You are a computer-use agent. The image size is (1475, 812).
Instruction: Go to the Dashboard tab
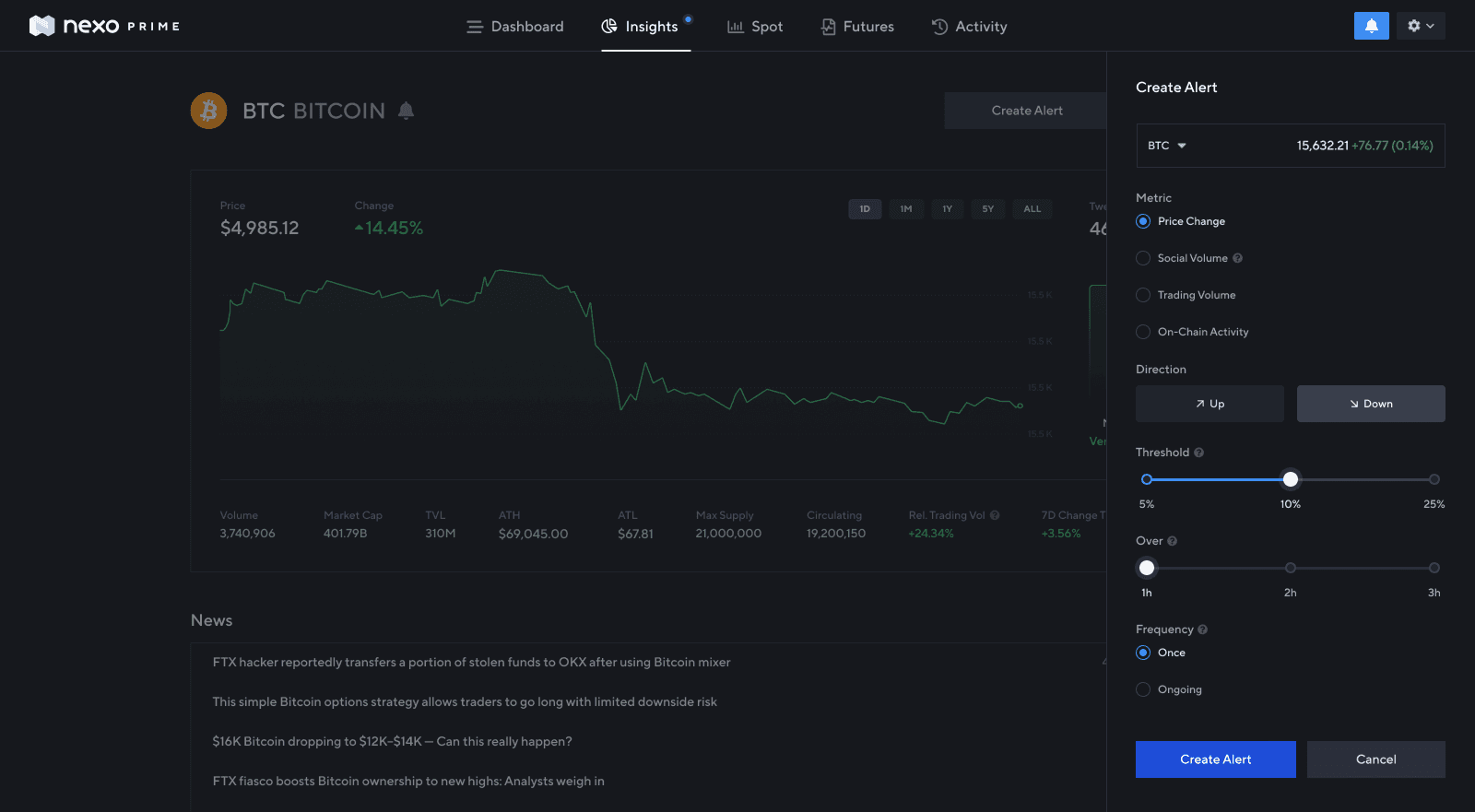tap(515, 27)
